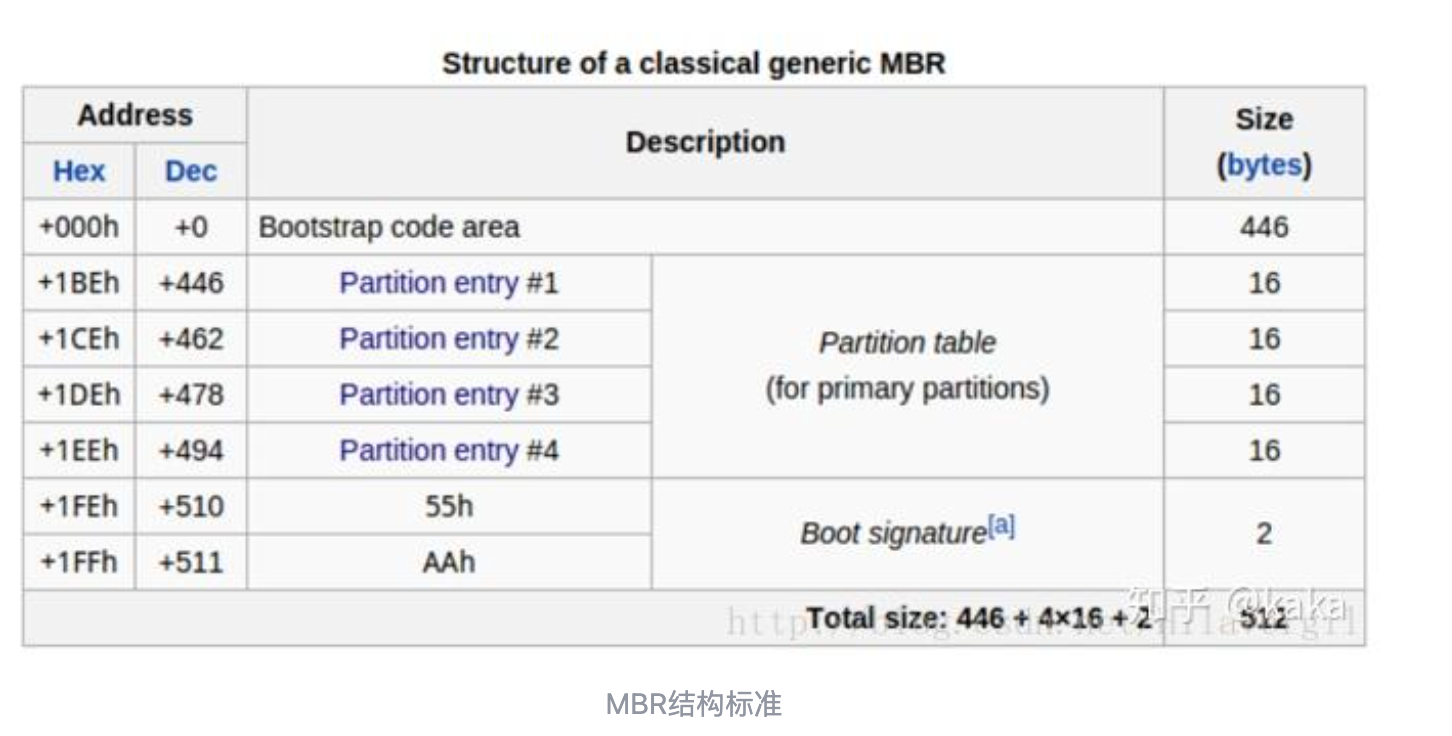Click the Address column header
The width and height of the screenshot is (1452, 736).
135,115
